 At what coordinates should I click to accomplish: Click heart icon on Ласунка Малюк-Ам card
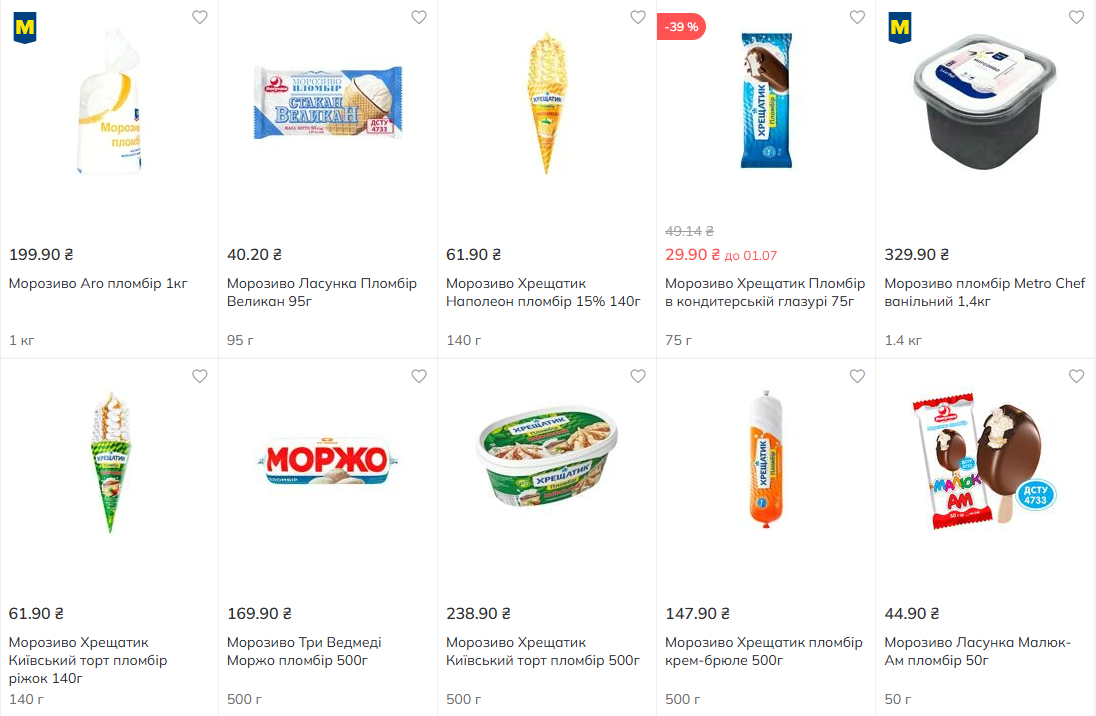point(1076,376)
